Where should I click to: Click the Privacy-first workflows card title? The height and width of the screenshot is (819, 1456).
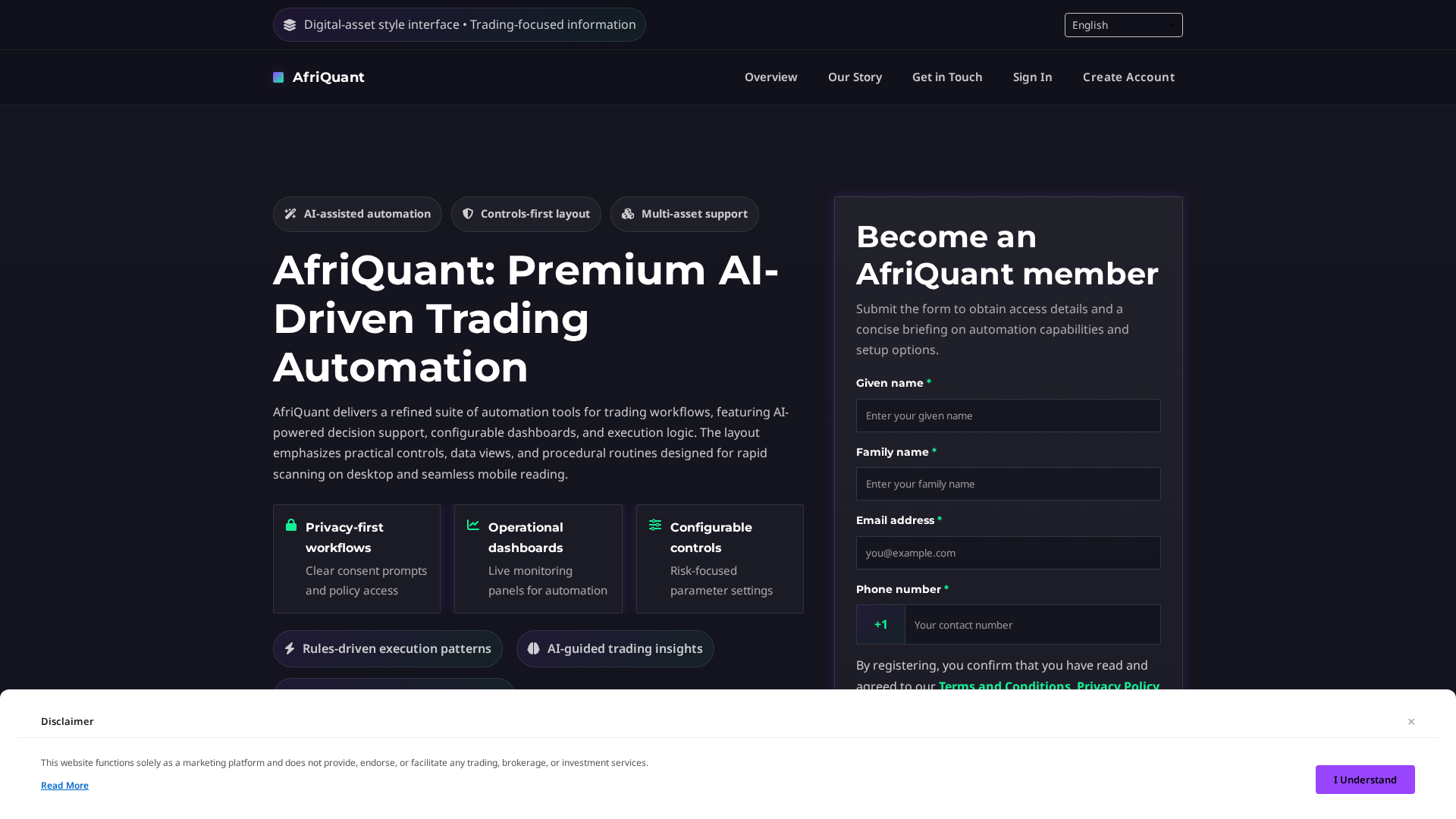344,538
